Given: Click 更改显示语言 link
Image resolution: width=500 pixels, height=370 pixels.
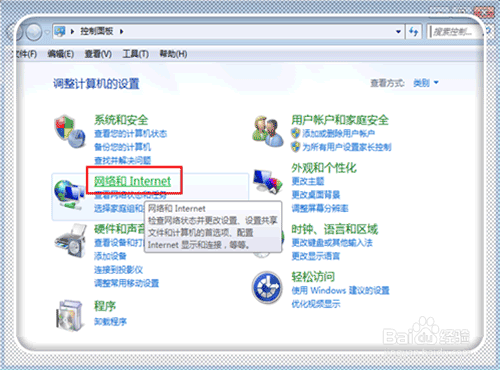Looking at the screenshot, I should [x=316, y=256].
